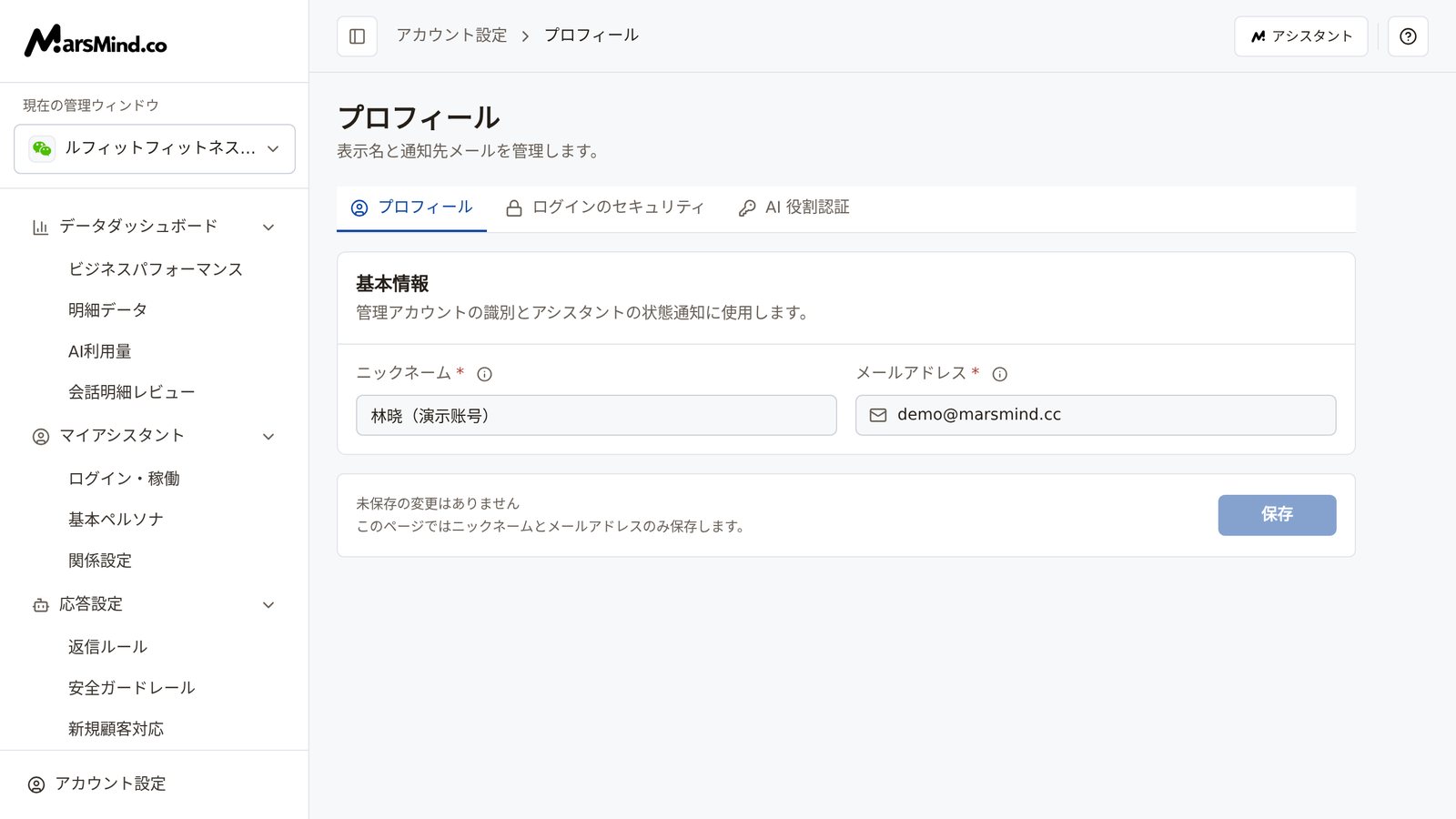
Task: Collapse the 応答設定 section chevron
Action: 268,605
